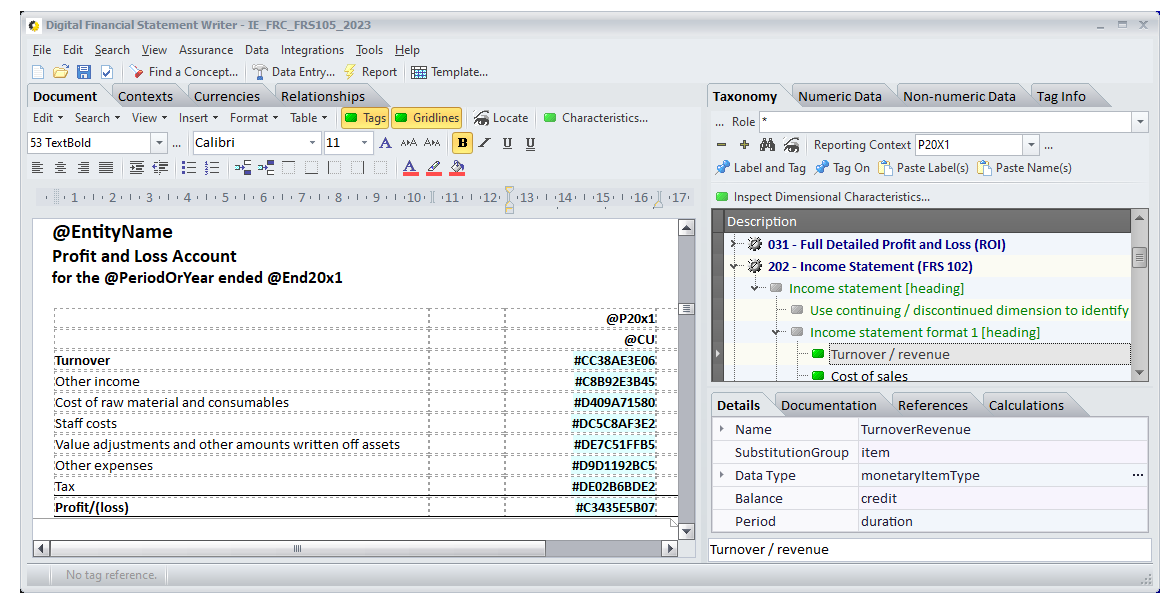The height and width of the screenshot is (605, 1174).
Task: Click the center alignment icon
Action: click(61, 168)
